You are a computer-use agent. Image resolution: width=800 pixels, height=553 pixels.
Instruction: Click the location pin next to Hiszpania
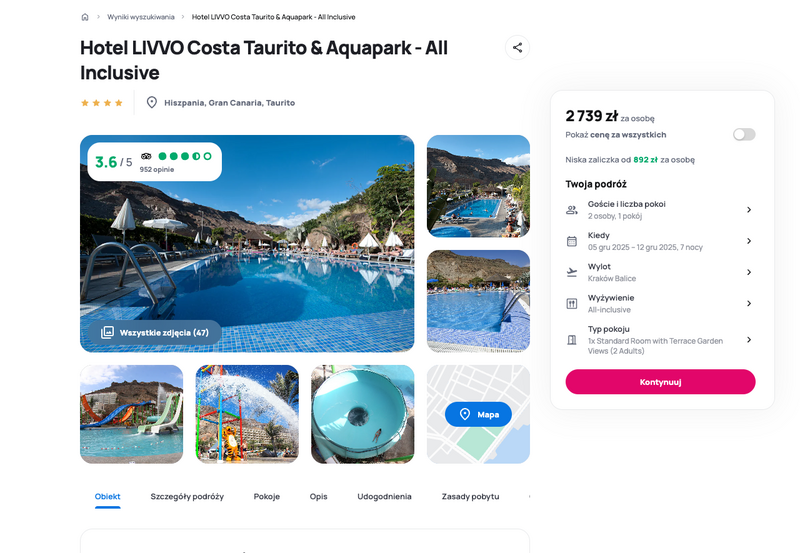152,103
